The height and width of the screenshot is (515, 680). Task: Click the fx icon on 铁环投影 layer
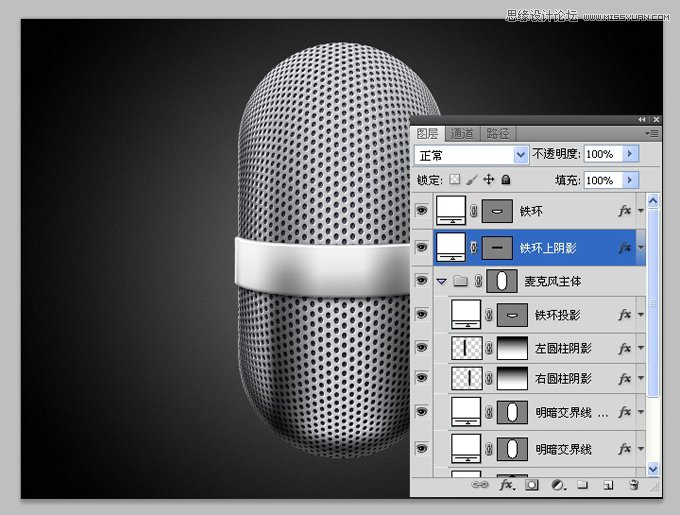[624, 314]
